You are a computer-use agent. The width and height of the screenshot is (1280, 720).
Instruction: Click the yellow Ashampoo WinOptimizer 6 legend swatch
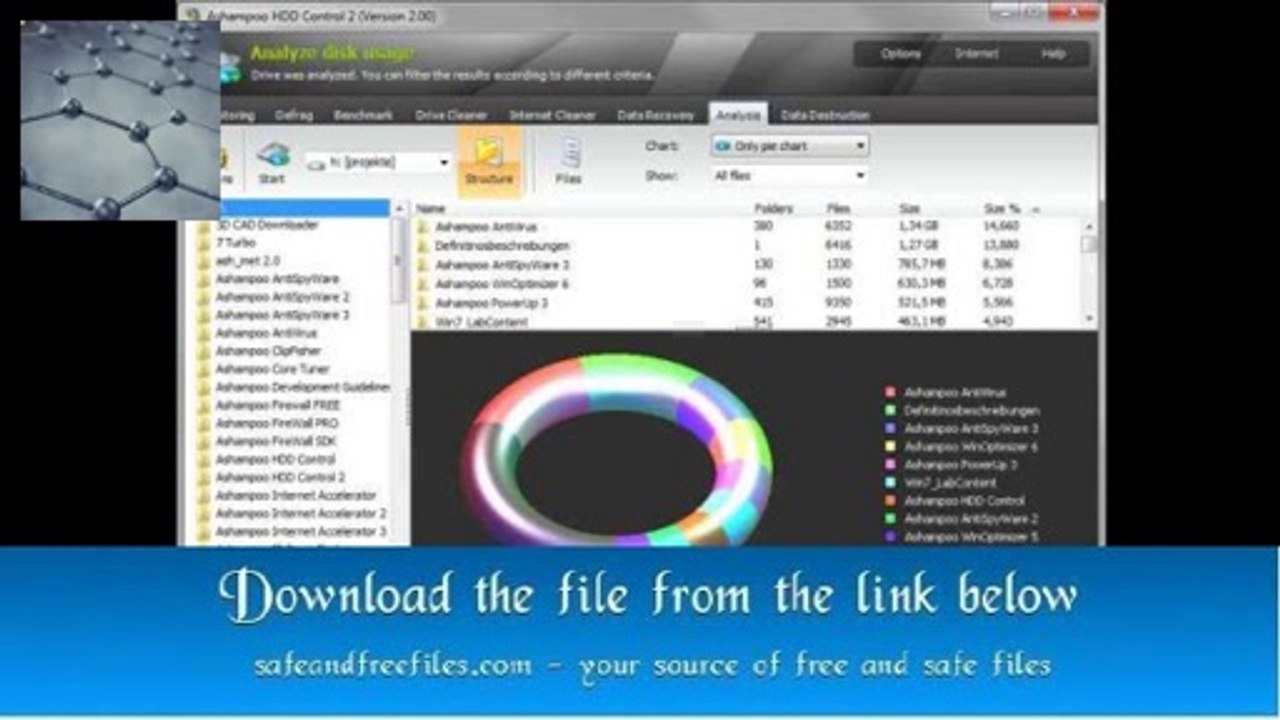click(890, 447)
